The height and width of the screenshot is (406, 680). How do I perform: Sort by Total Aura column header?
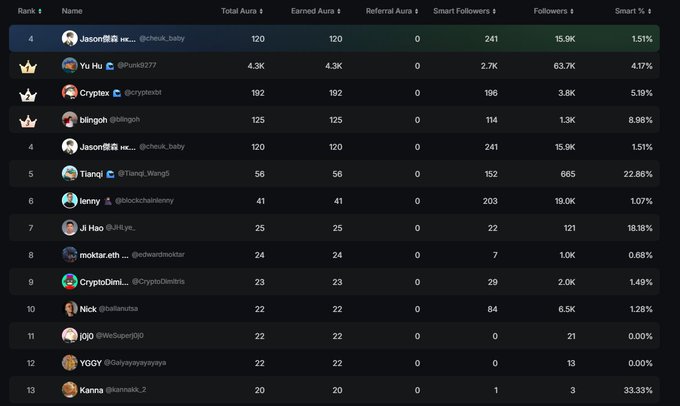[x=242, y=11]
